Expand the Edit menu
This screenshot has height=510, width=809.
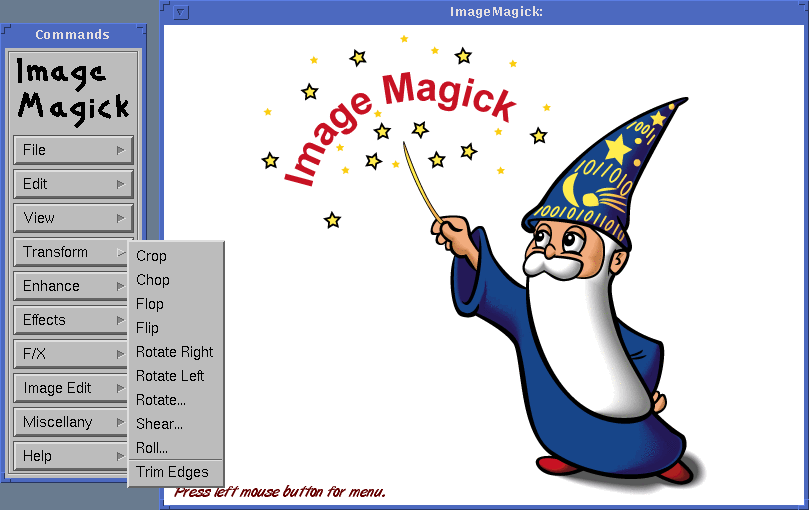tap(73, 184)
